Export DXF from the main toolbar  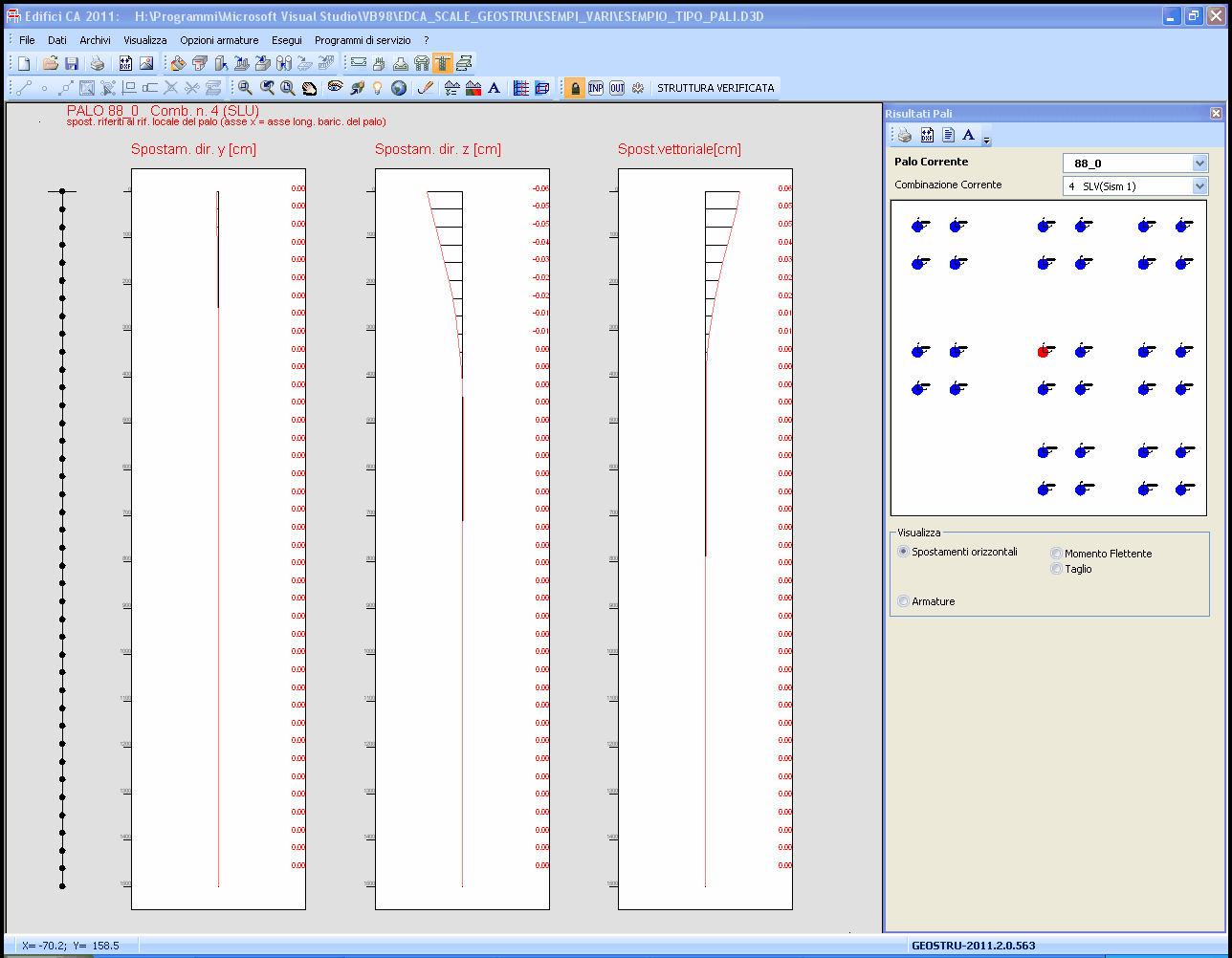(x=125, y=64)
